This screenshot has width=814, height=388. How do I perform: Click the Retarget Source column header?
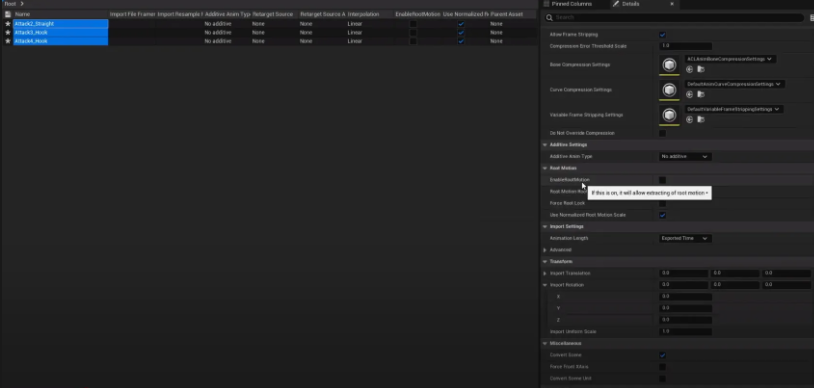click(x=274, y=15)
